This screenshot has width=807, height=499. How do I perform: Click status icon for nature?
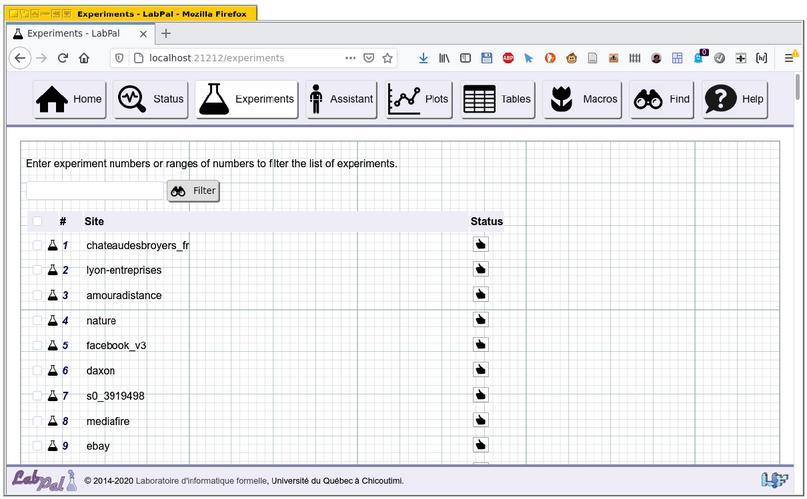click(x=481, y=319)
